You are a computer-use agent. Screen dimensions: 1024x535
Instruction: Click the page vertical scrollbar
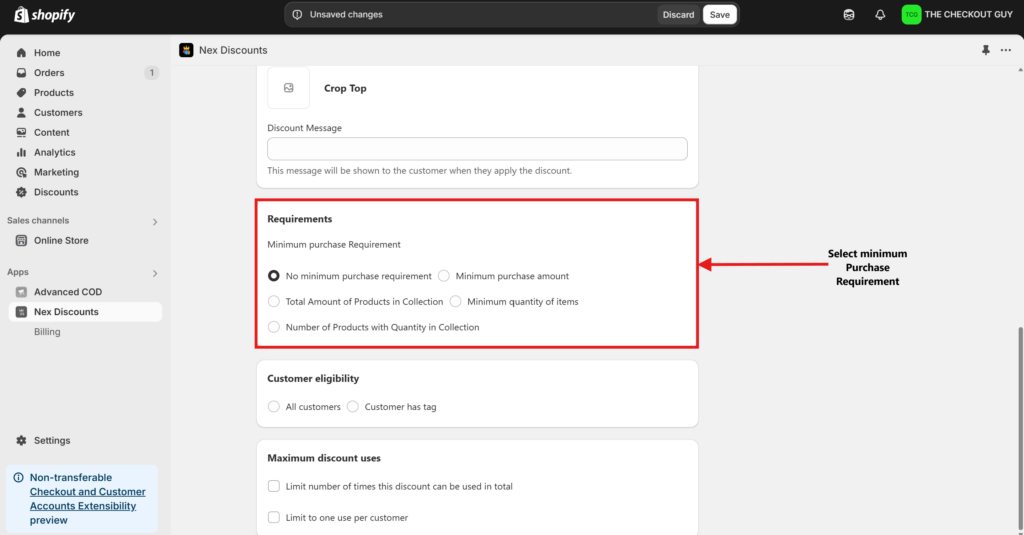click(x=1020, y=428)
